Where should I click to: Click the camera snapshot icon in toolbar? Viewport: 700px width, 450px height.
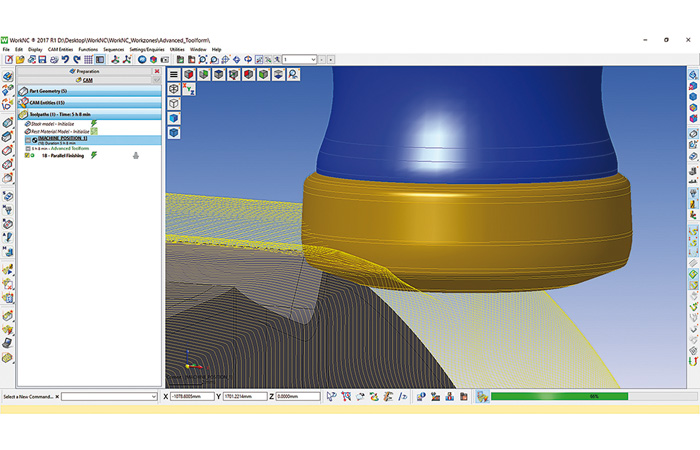165,59
